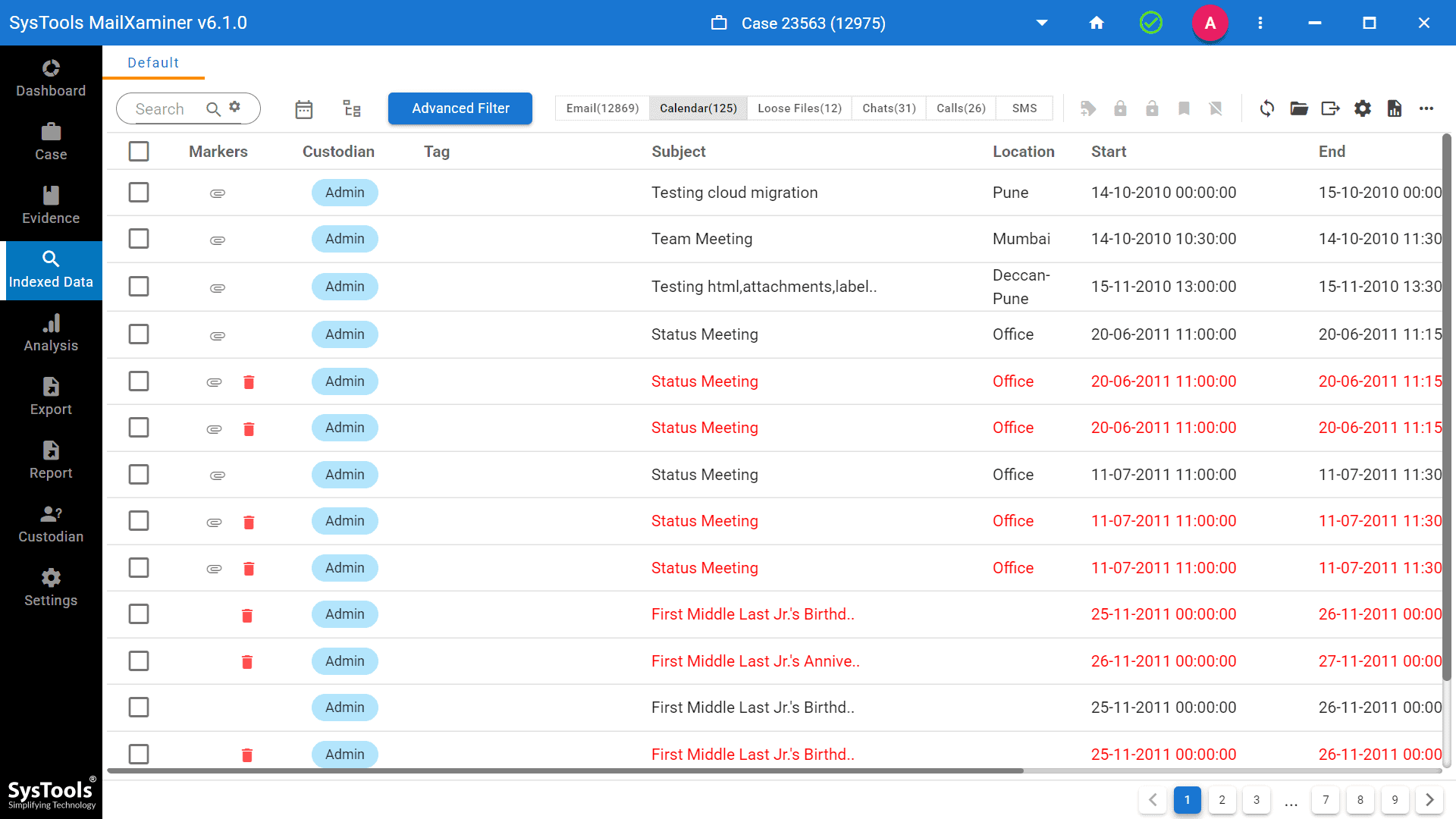Screen dimensions: 1456x819
Task: Click the vertical scrollbar of the list
Action: 1447,408
